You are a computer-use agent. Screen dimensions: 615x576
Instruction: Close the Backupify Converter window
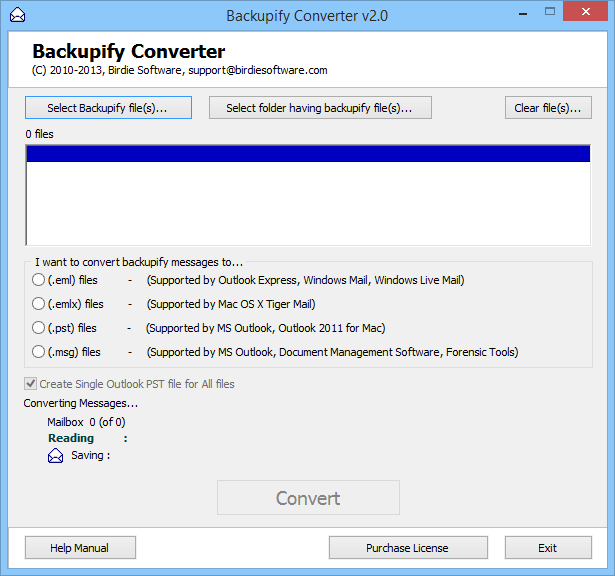pyautogui.click(x=586, y=11)
